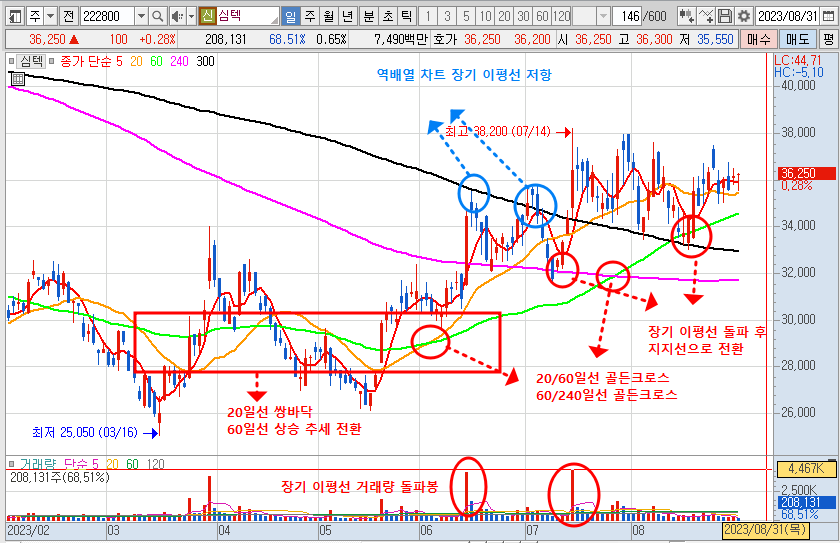Click the 심텍 chart legend label

[32, 61]
